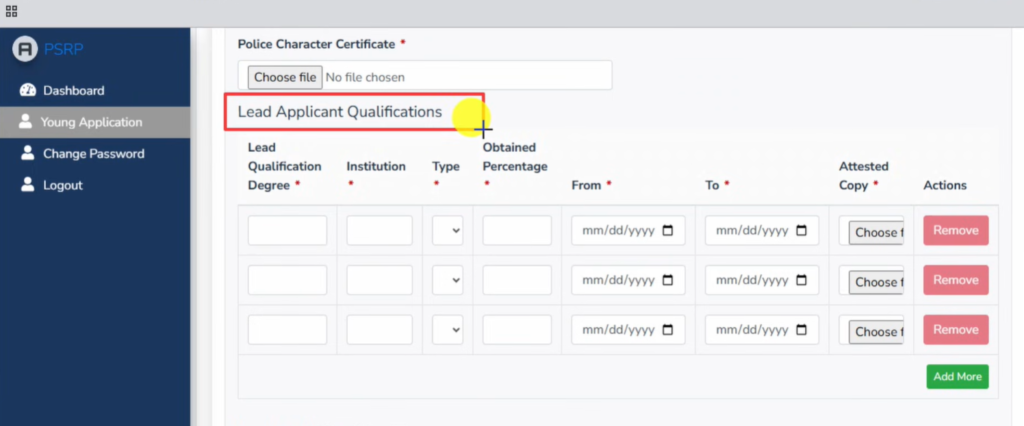Viewport: 1024px width, 426px height.
Task: Open calendar picker in first row From date
Action: click(667, 231)
